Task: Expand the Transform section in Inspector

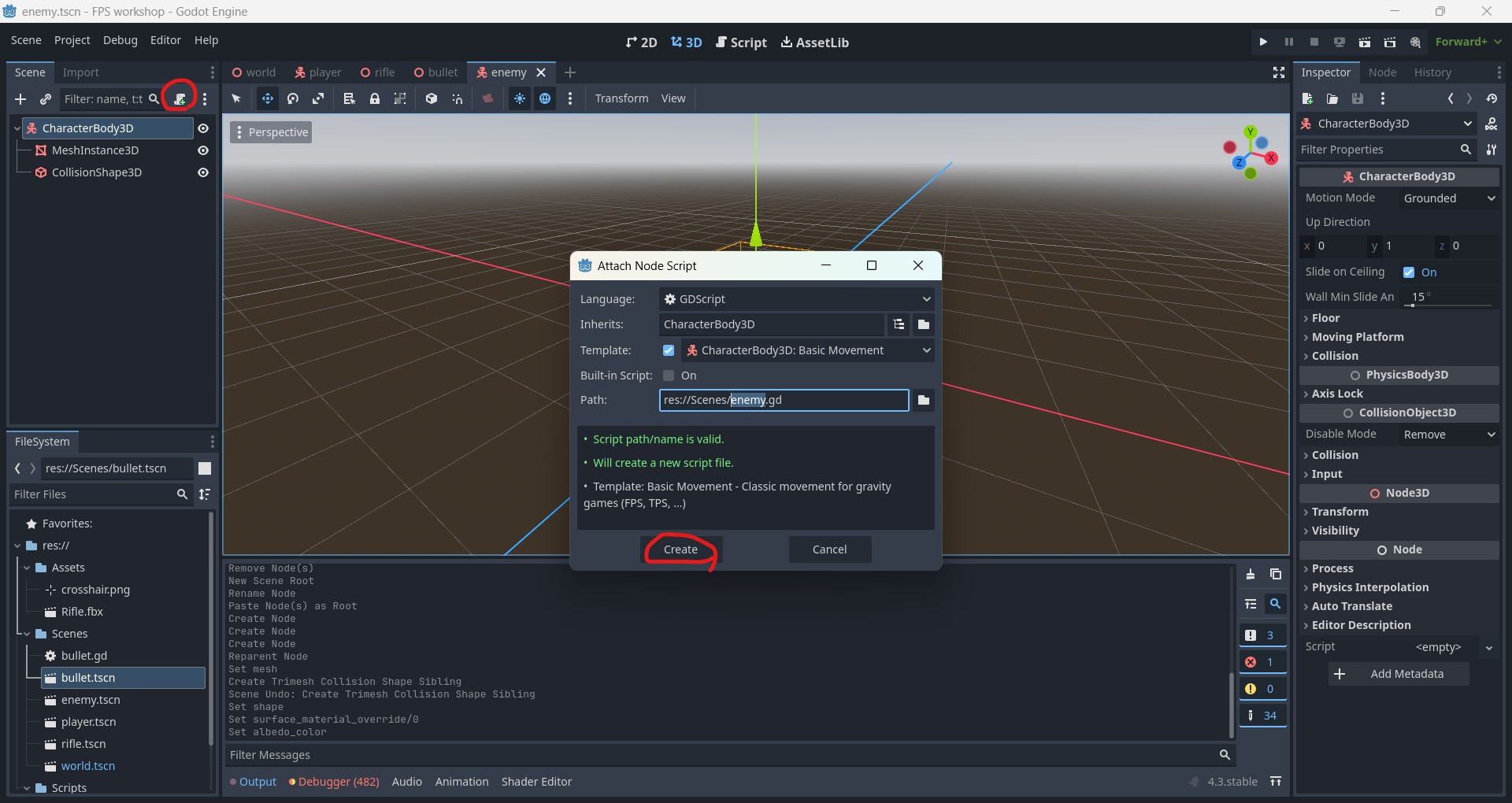Action: point(1340,512)
